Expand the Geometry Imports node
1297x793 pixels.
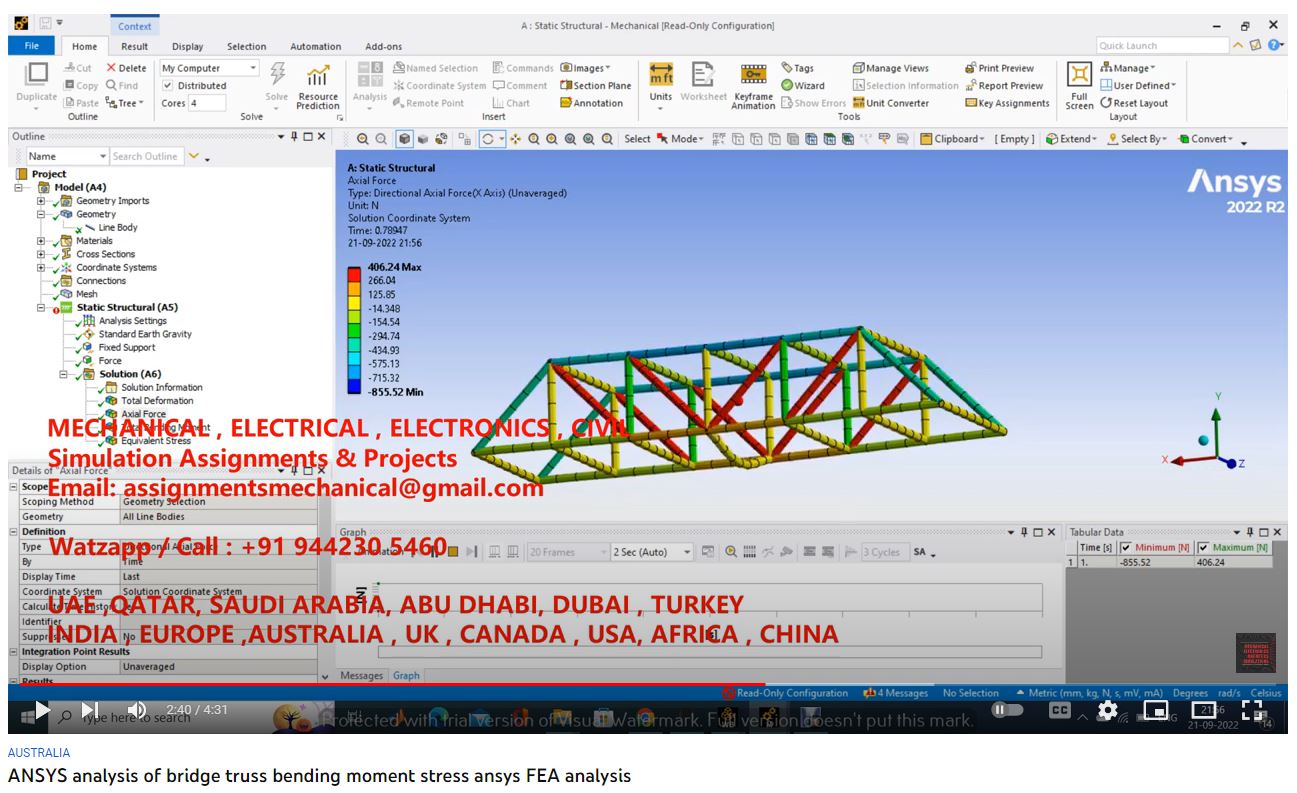pyautogui.click(x=41, y=201)
